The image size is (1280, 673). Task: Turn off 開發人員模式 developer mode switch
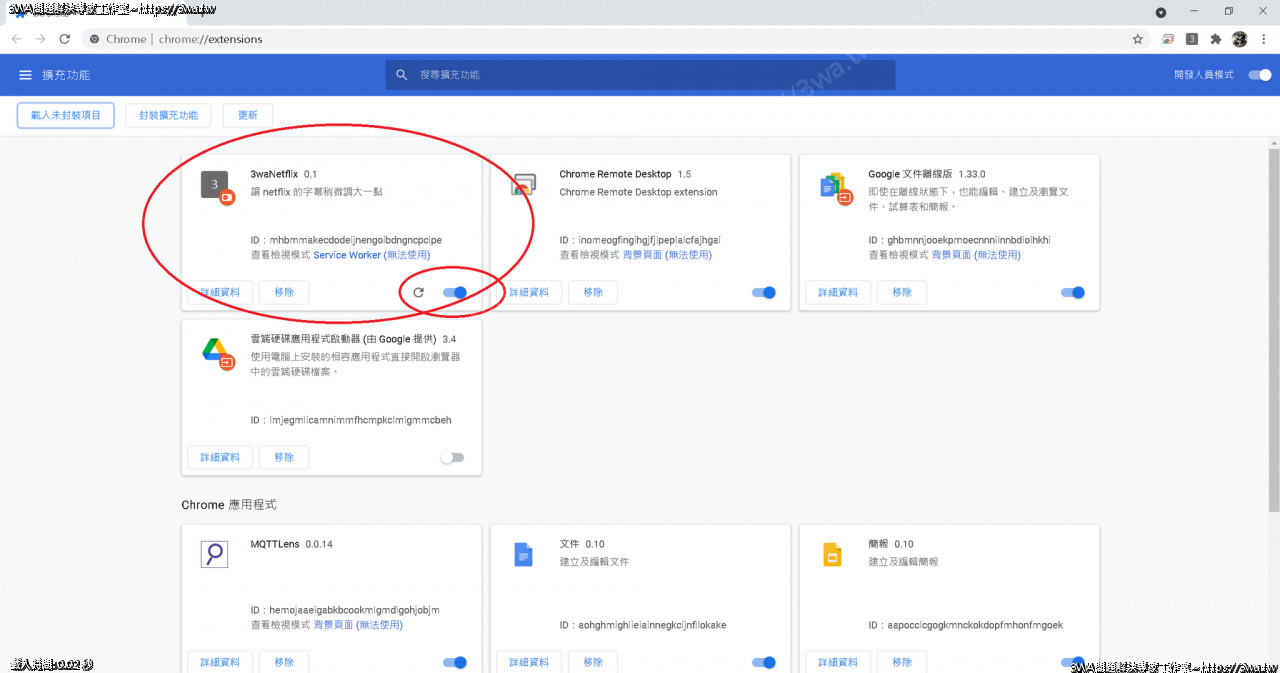point(1260,75)
